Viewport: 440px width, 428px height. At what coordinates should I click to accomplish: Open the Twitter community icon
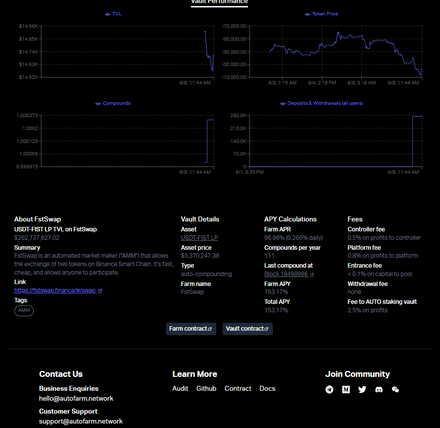point(362,389)
